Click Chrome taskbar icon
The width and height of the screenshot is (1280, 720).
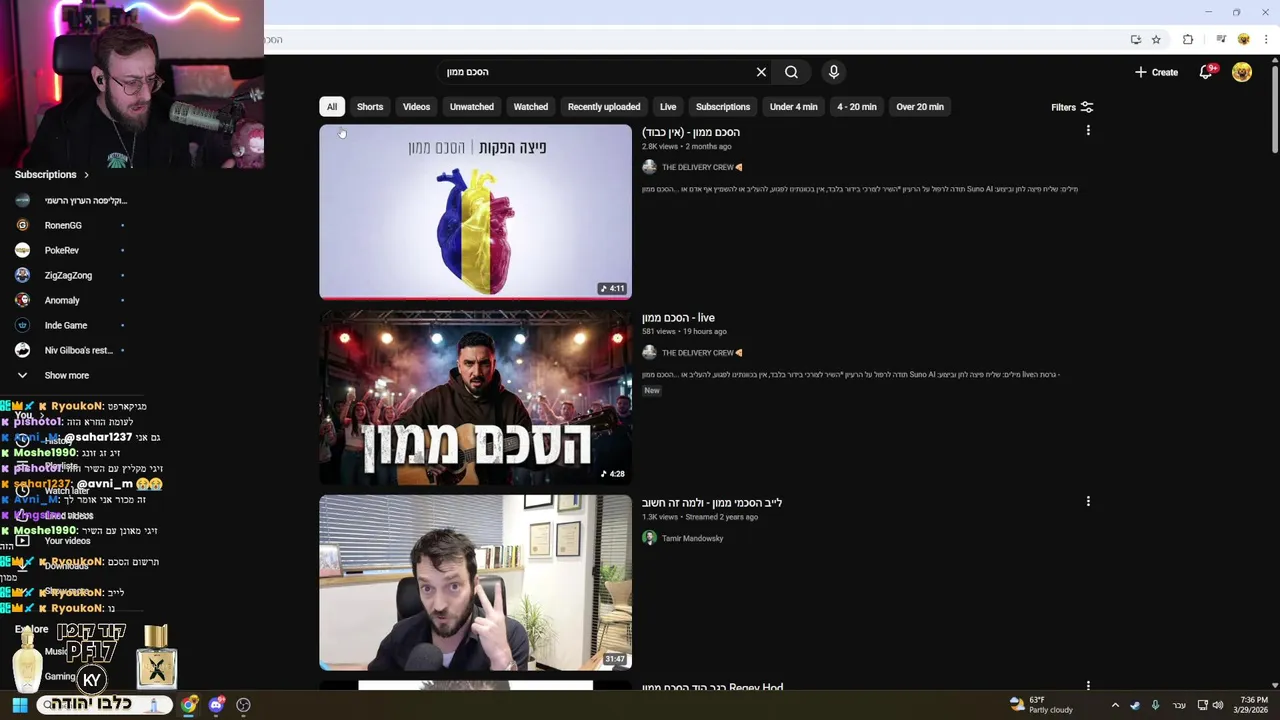point(188,705)
